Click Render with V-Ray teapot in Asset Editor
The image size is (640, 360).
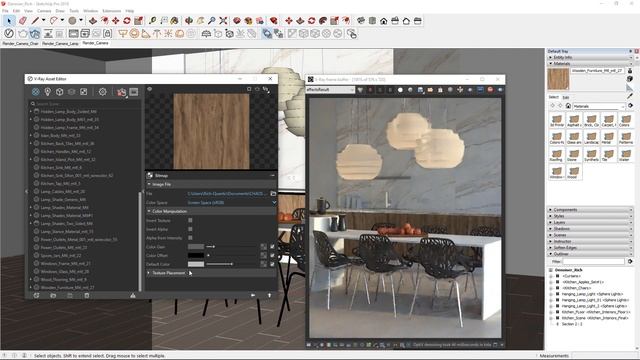121,92
